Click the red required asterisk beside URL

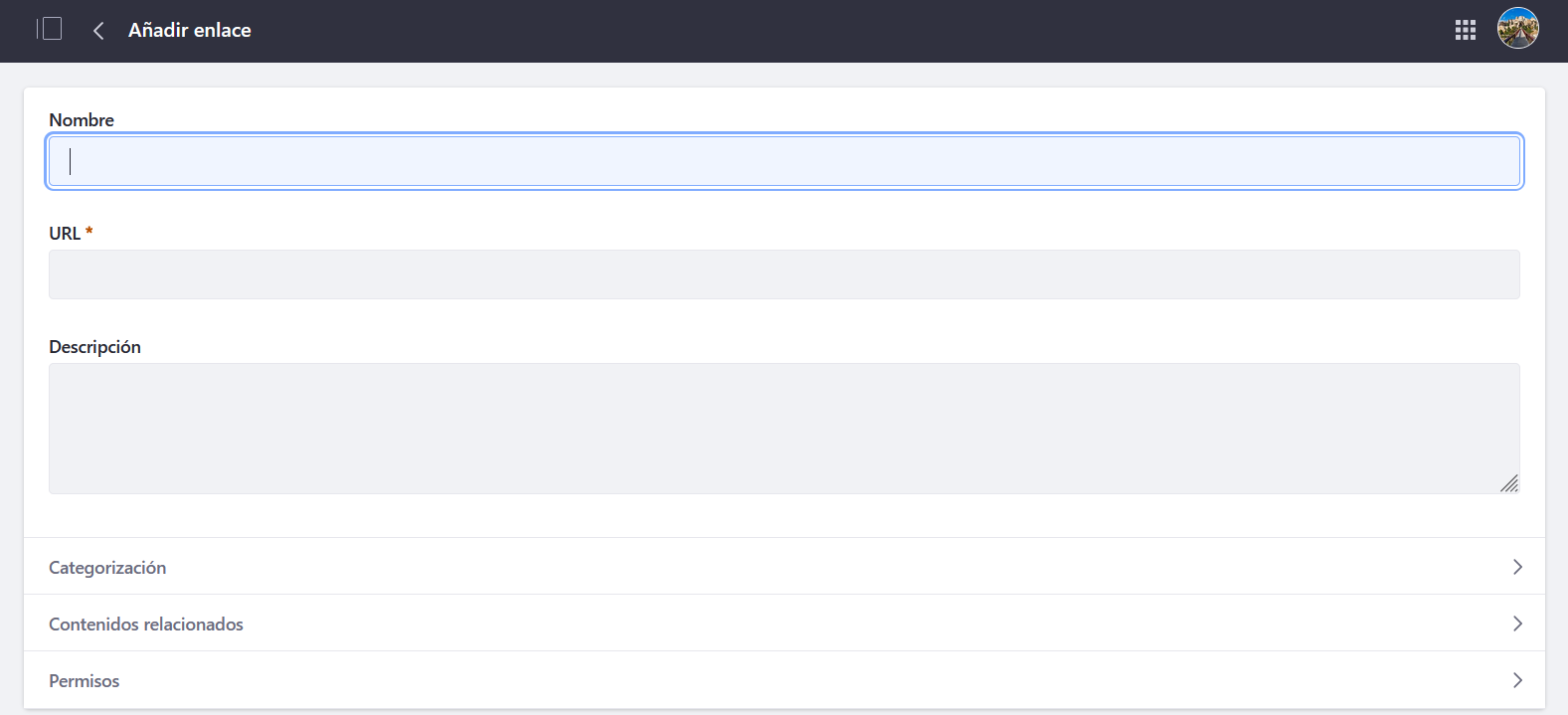pyautogui.click(x=89, y=232)
